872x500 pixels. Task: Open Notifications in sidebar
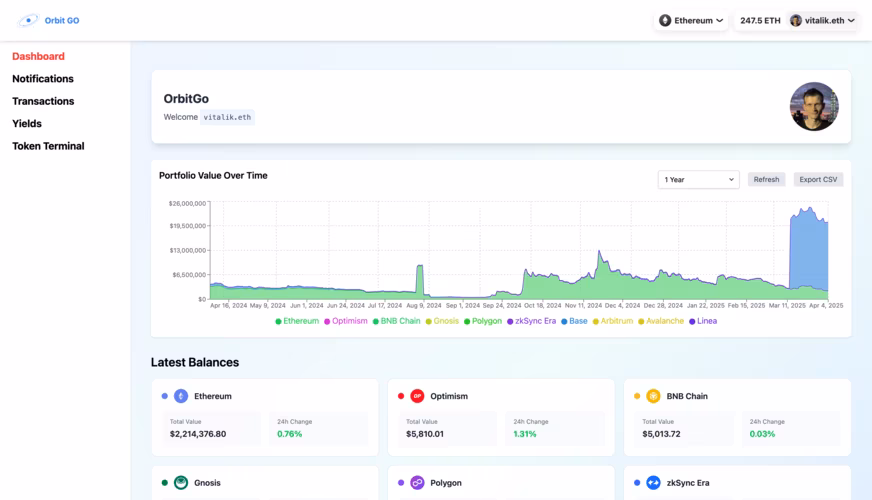click(x=43, y=79)
